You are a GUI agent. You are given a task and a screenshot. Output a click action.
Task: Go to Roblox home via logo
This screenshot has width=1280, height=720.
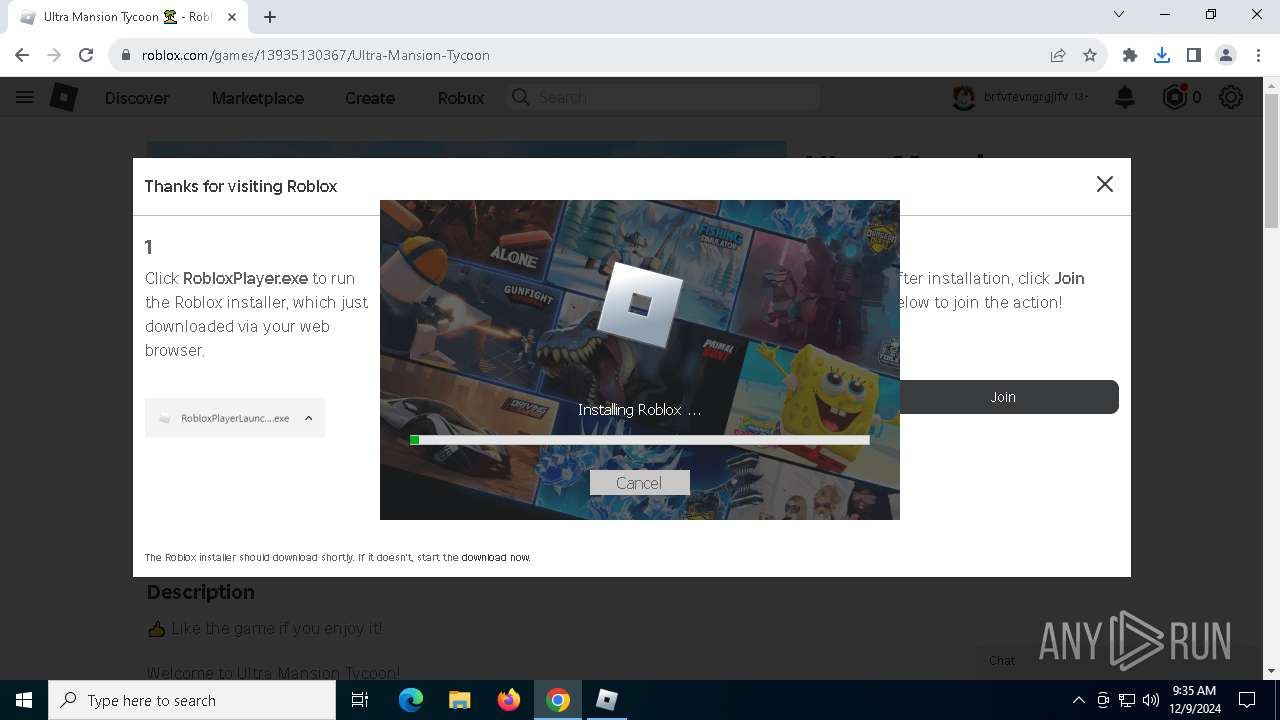click(64, 97)
